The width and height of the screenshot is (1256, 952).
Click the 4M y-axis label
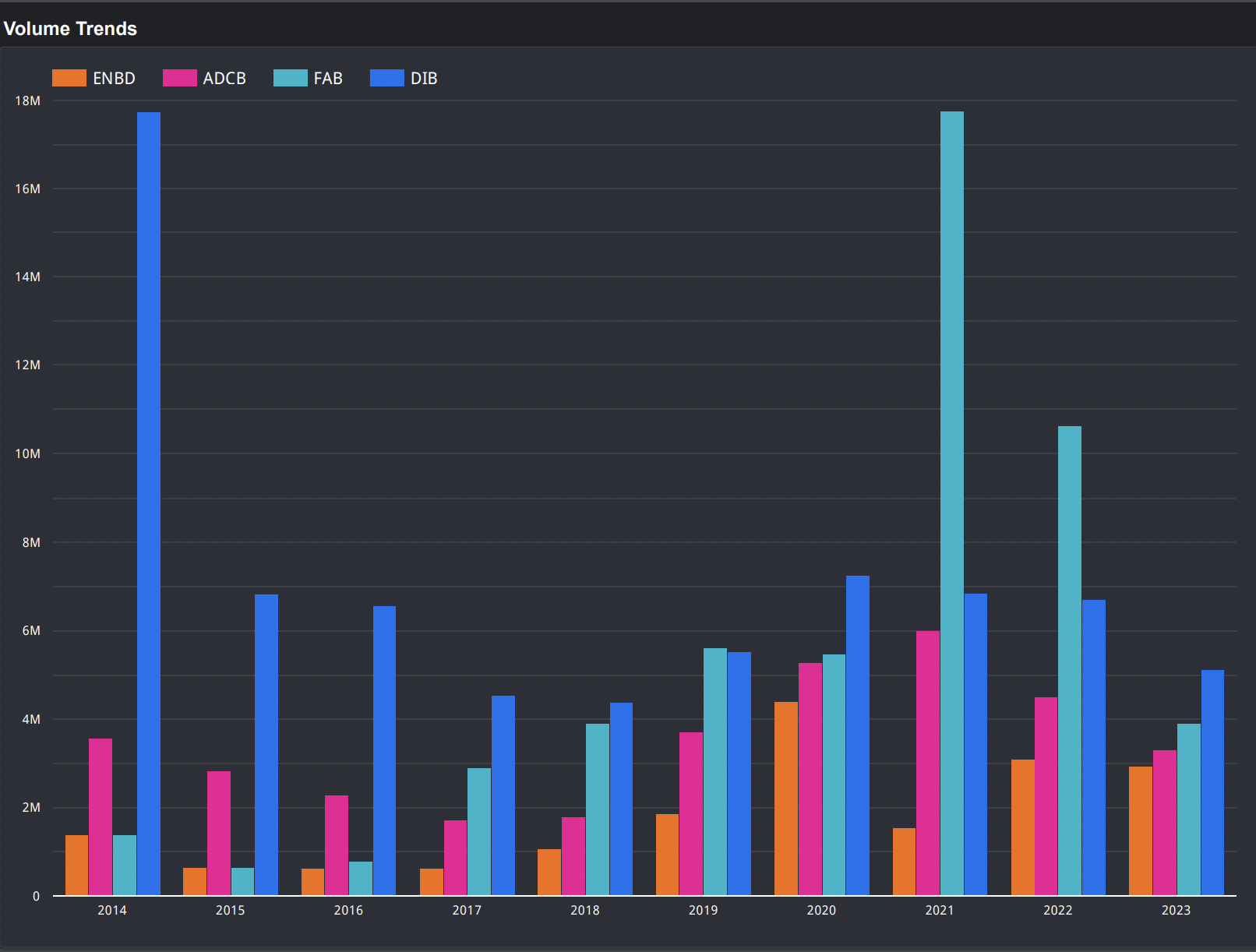pos(31,719)
